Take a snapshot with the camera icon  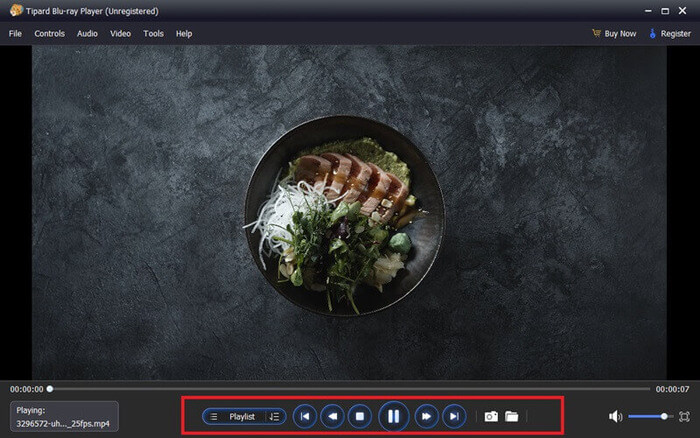[491, 416]
